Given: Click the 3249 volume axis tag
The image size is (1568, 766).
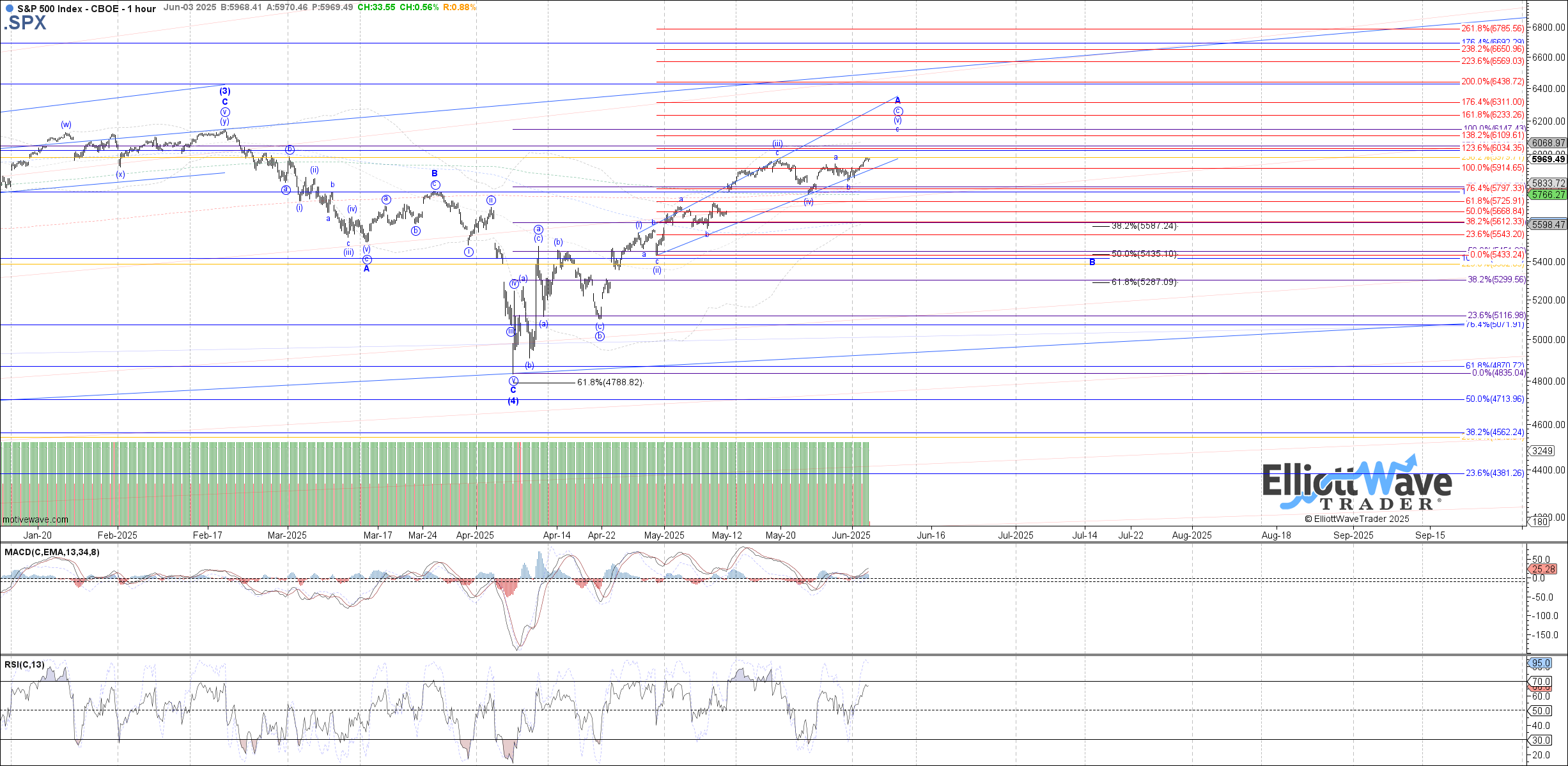Looking at the screenshot, I should [1542, 451].
